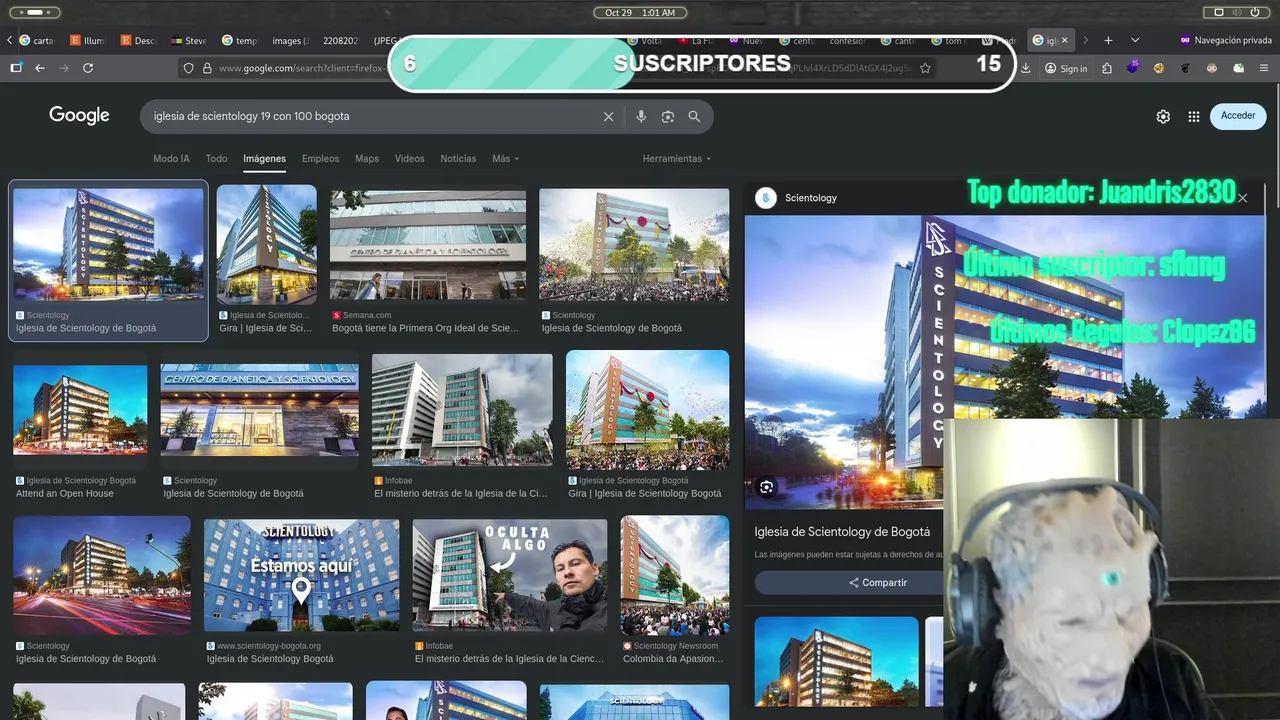
Task: Click the 'Acceder' sign-in button
Action: coord(1238,116)
